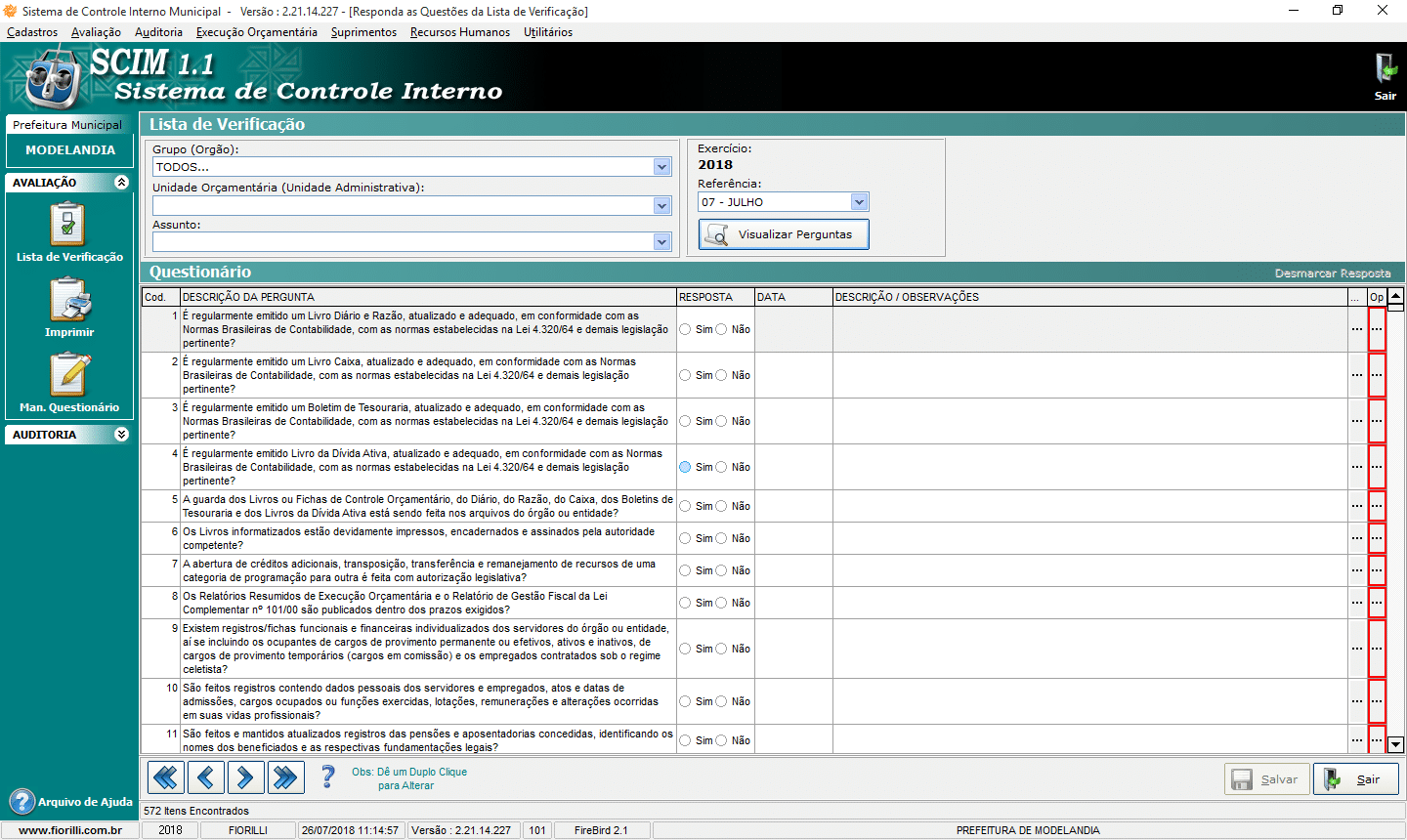The height and width of the screenshot is (840, 1407).
Task: Open the Grupo (Orgão) dropdown
Action: [x=661, y=167]
